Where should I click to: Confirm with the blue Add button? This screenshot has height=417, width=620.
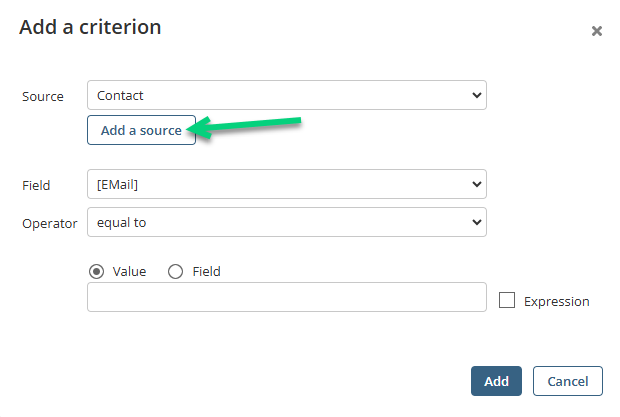496,381
